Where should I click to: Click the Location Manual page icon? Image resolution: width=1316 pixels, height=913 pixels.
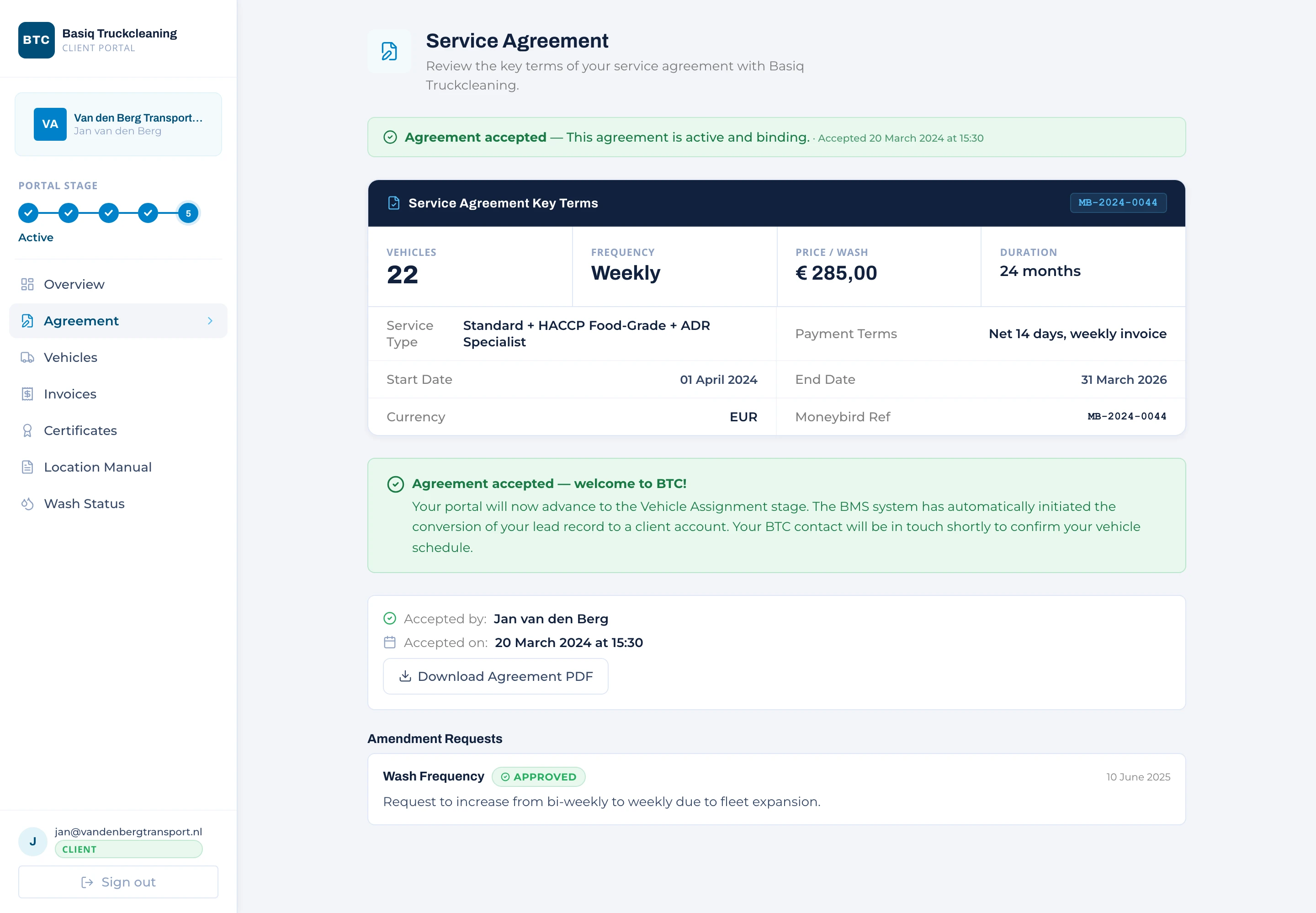27,467
